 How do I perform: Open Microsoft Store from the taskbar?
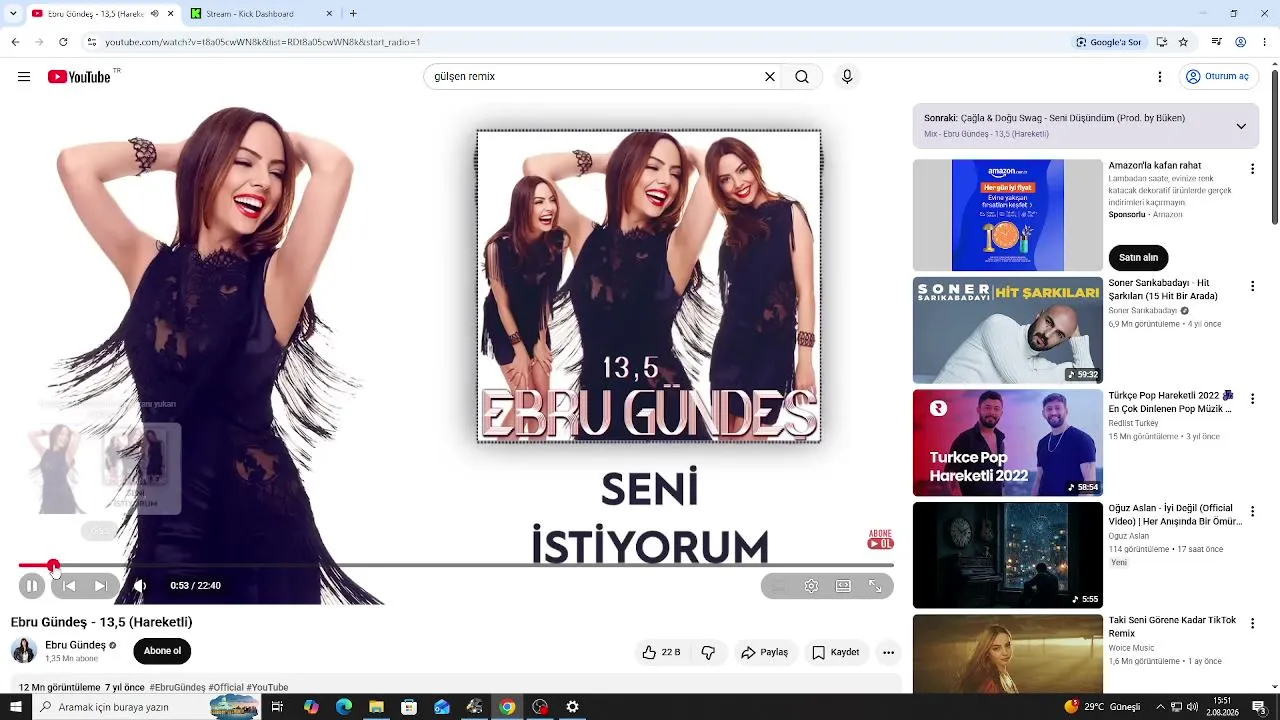click(x=409, y=707)
